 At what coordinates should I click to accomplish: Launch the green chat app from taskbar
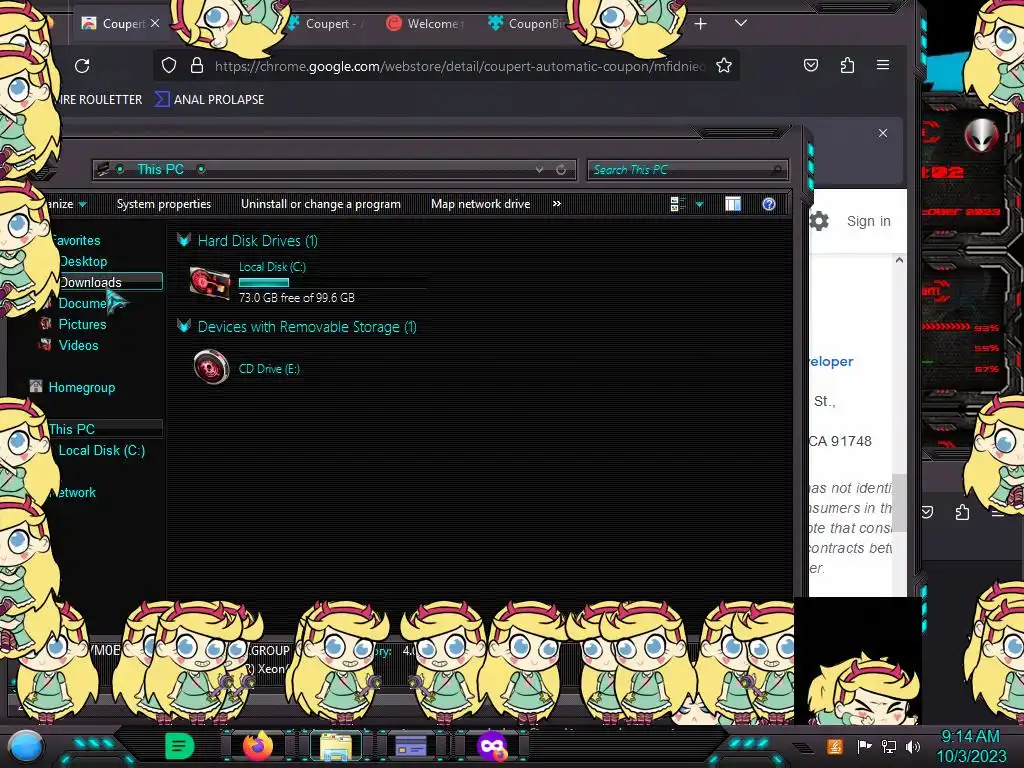click(179, 746)
